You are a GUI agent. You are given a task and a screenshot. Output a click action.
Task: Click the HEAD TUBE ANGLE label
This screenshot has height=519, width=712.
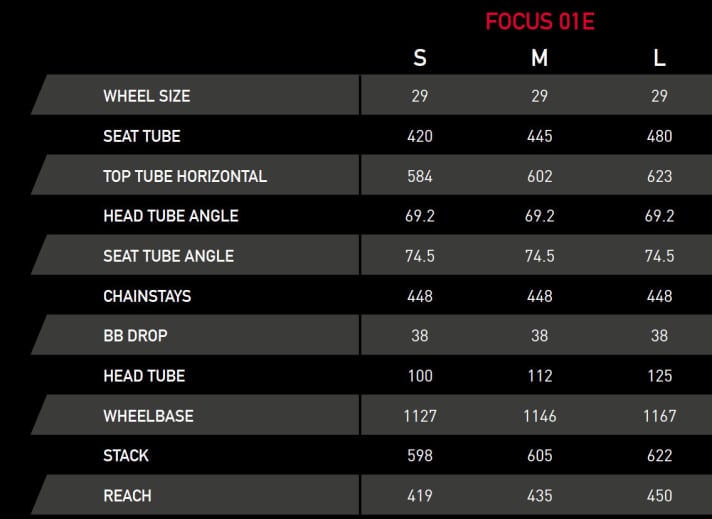click(171, 216)
